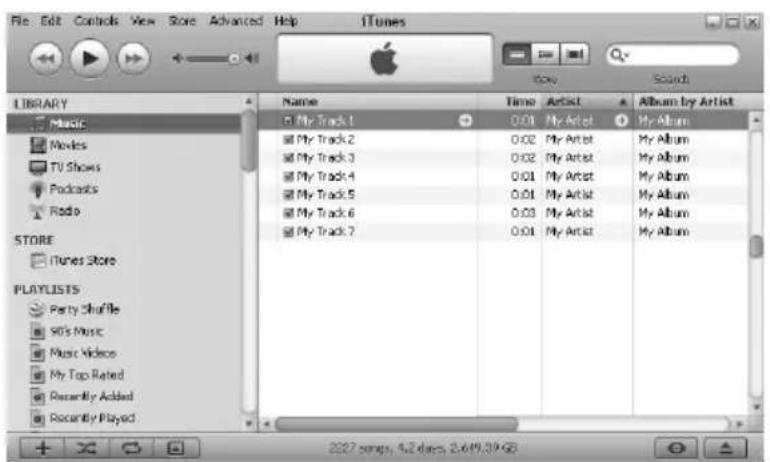Screen dimensions: 770x462
Task: Select the My Track 4 row name
Action: click(326, 176)
